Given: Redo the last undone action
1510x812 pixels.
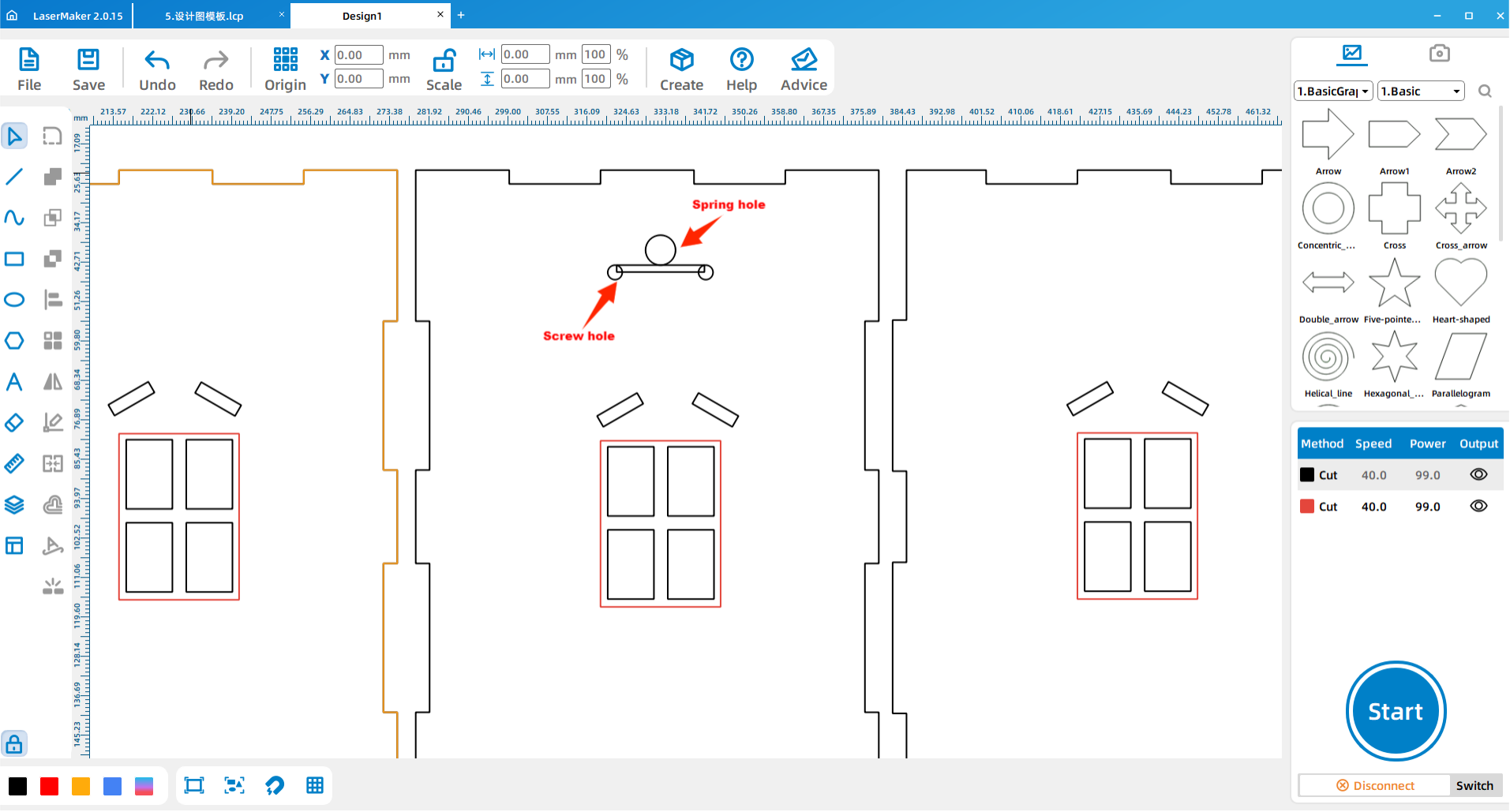Looking at the screenshot, I should (x=215, y=69).
